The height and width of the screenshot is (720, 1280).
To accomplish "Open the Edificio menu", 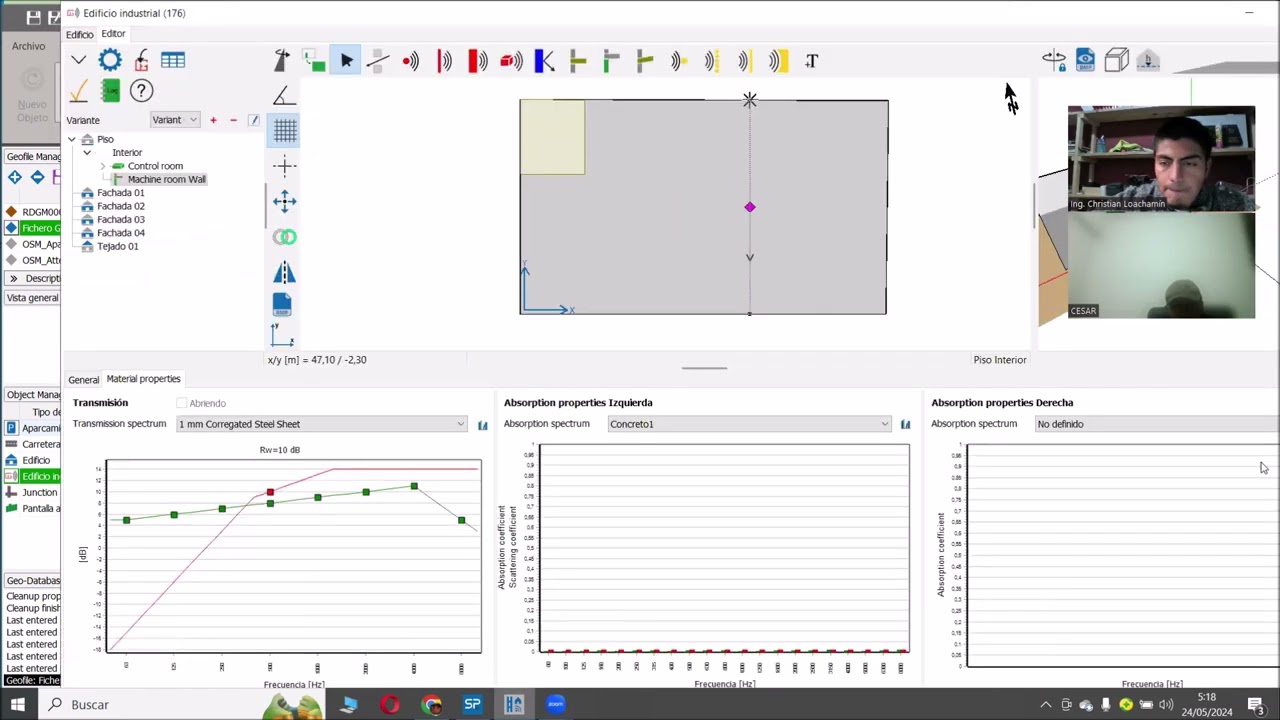I will [x=79, y=34].
